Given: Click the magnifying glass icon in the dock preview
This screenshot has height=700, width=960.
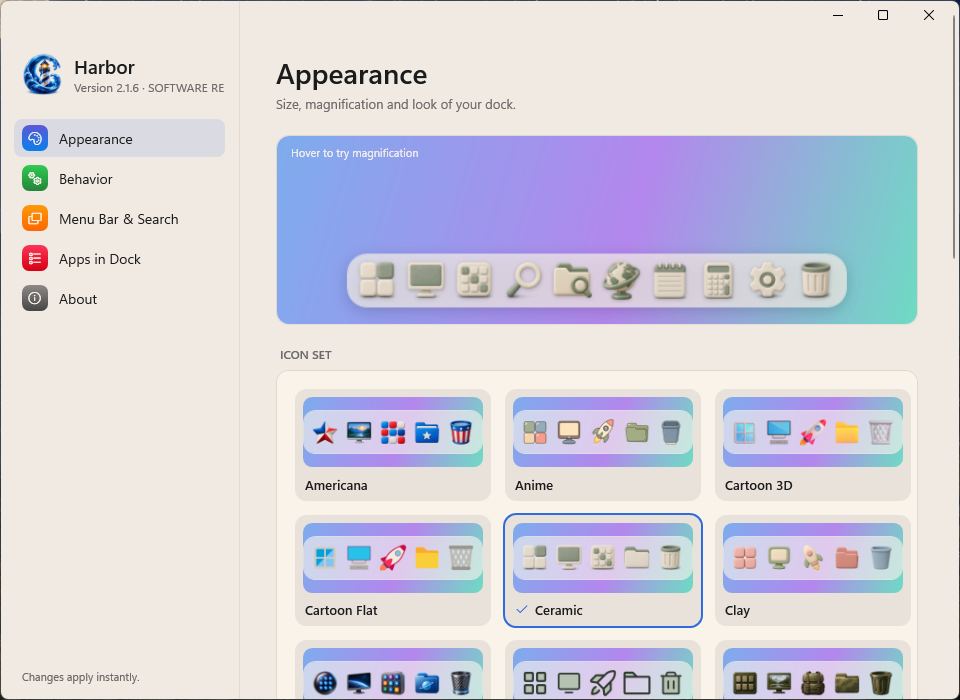Looking at the screenshot, I should 523,280.
